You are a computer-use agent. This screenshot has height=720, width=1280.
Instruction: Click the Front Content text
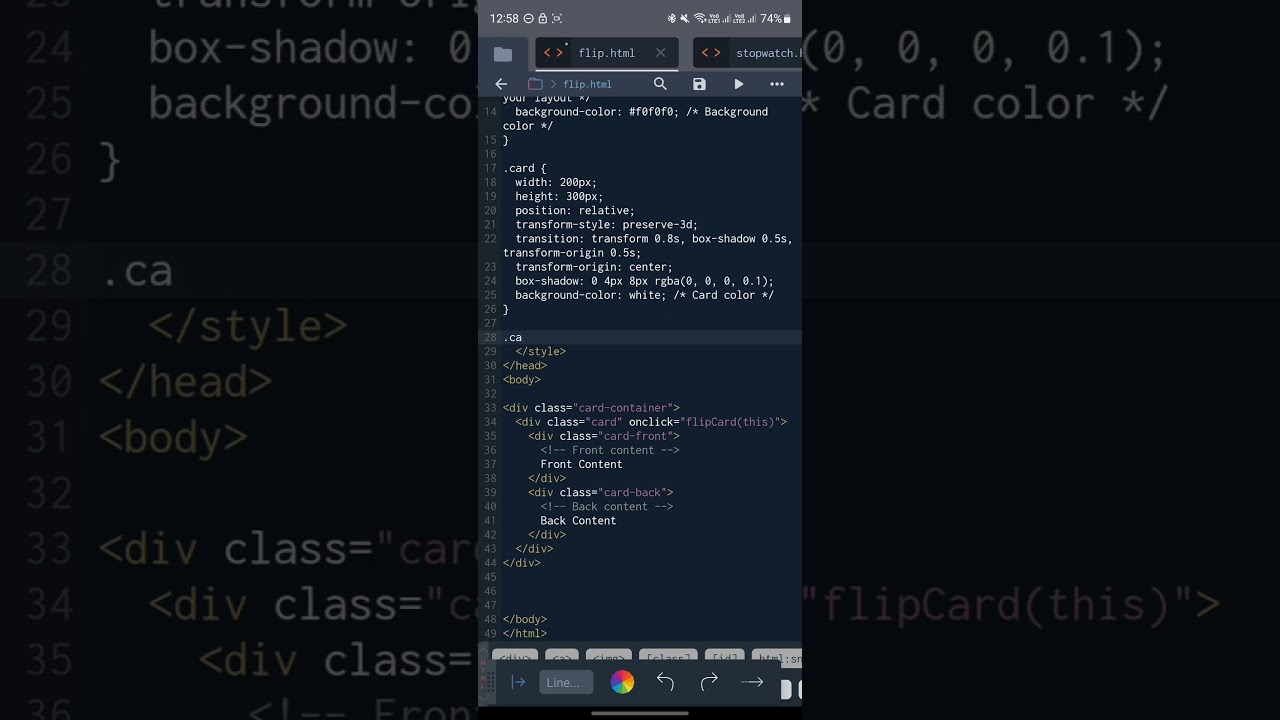click(581, 464)
